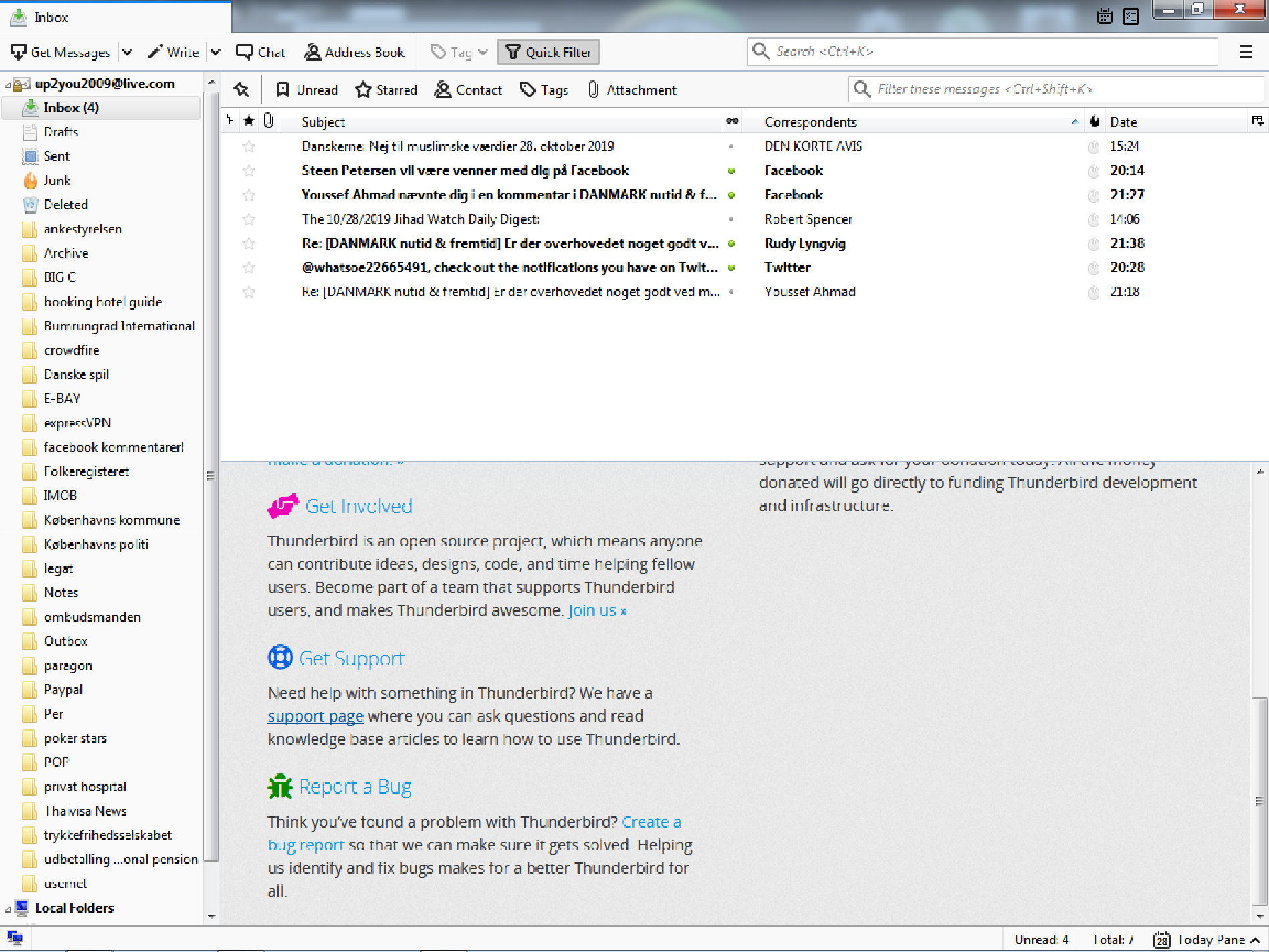Mark Rudy Lyngvig message as read
Image resolution: width=1269 pixels, height=952 pixels.
pos(731,243)
